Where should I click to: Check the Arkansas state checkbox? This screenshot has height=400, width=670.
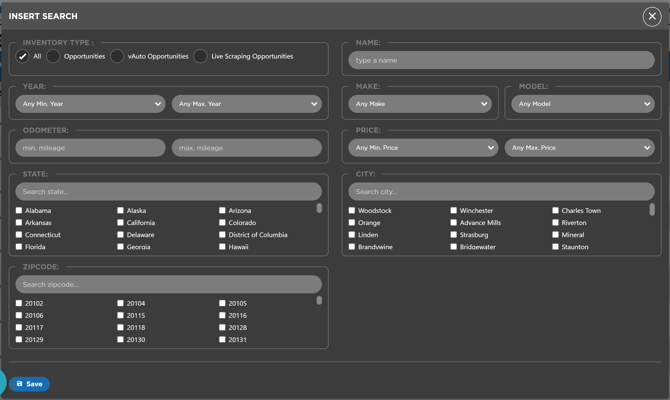click(x=19, y=222)
